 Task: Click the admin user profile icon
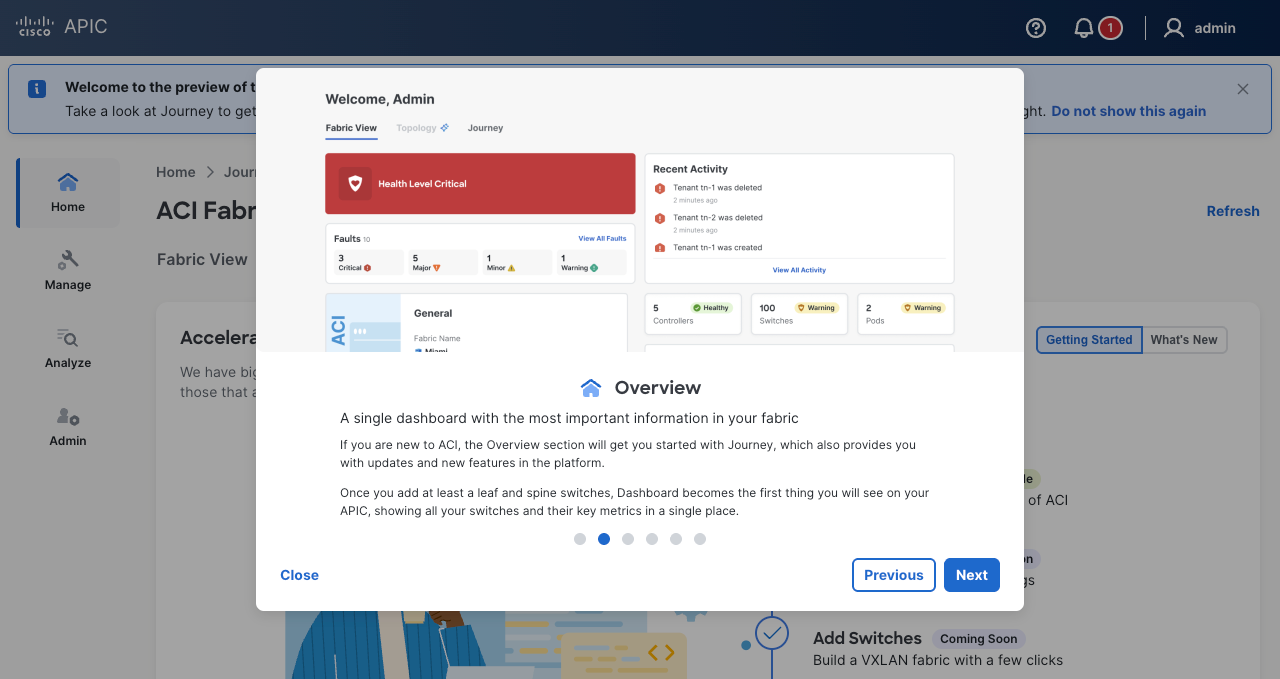[x=1174, y=28]
